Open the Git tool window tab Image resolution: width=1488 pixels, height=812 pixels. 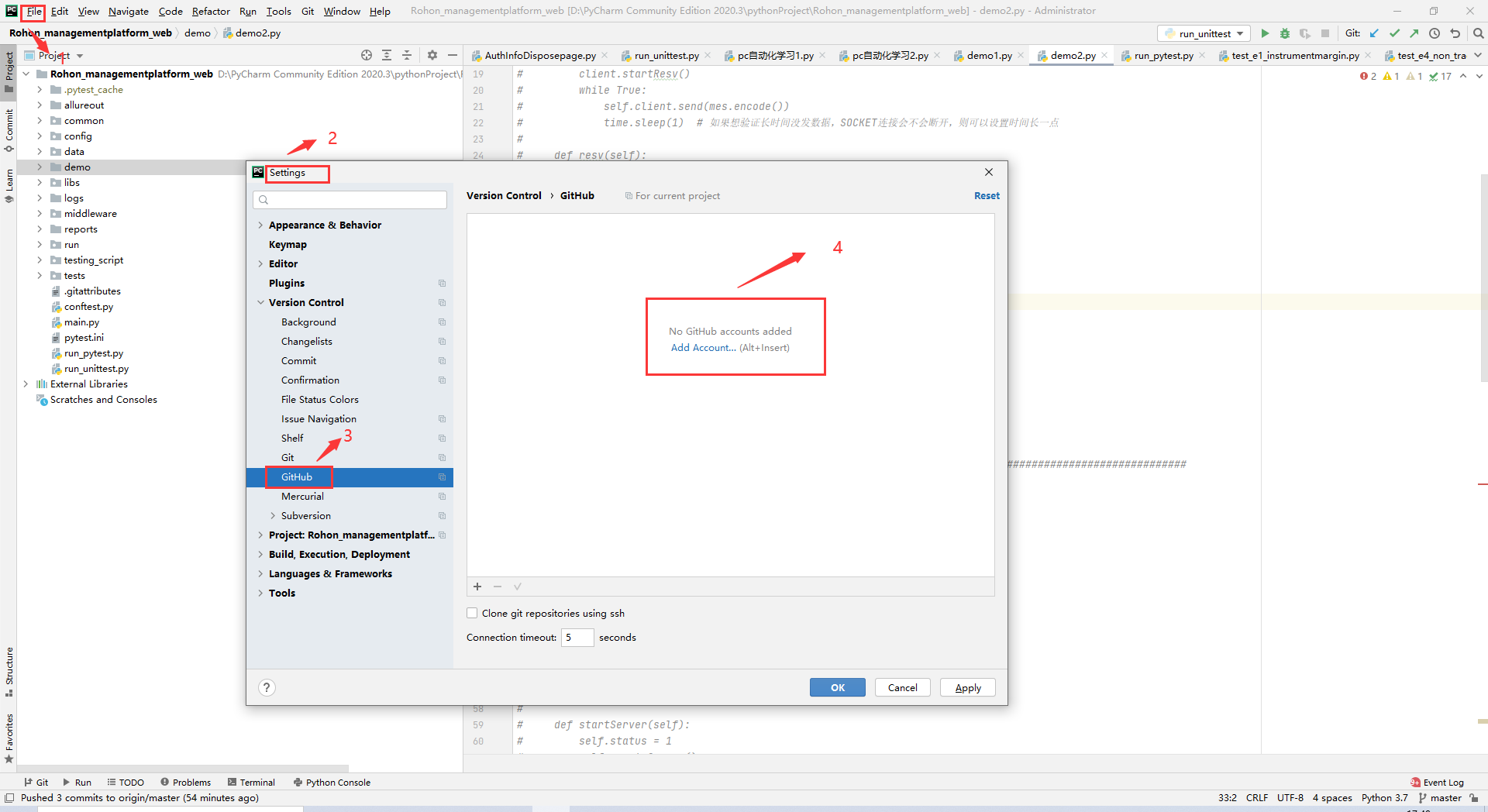tap(36, 783)
